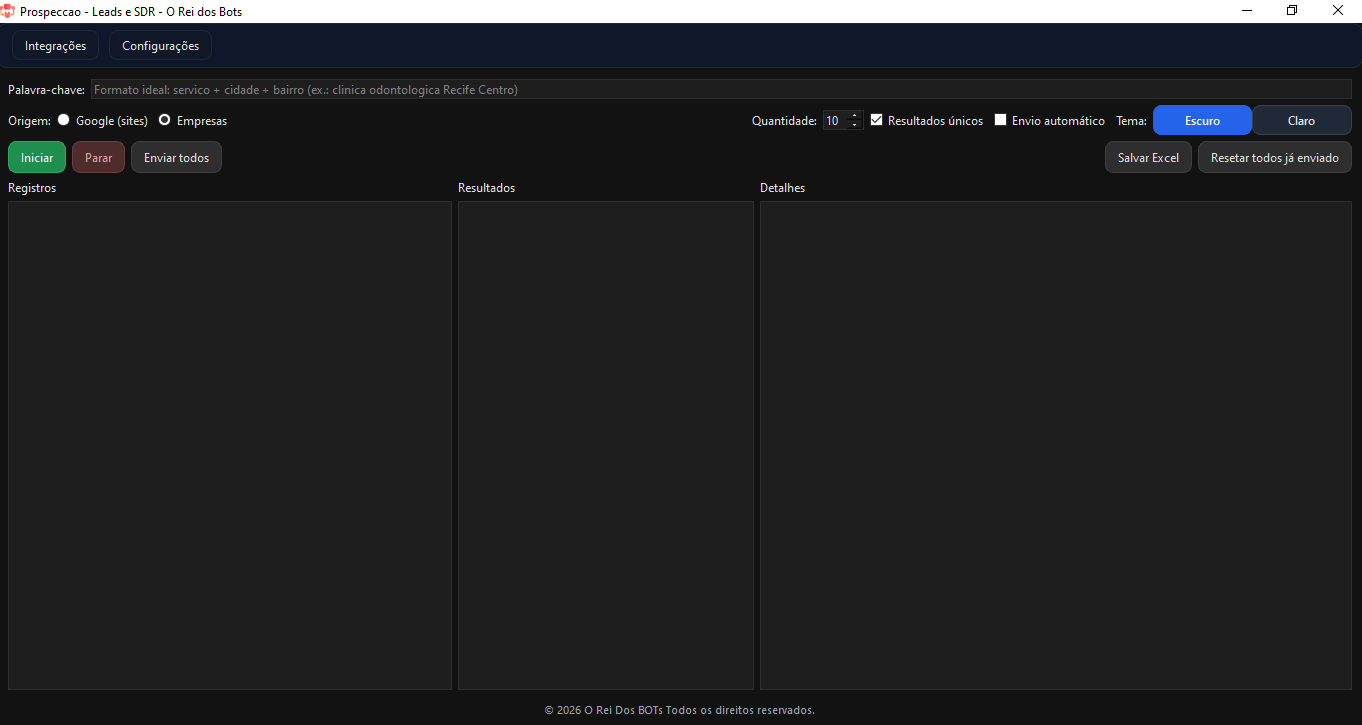The height and width of the screenshot is (725, 1362).
Task: Click the Salvar Excel button
Action: click(x=1148, y=158)
